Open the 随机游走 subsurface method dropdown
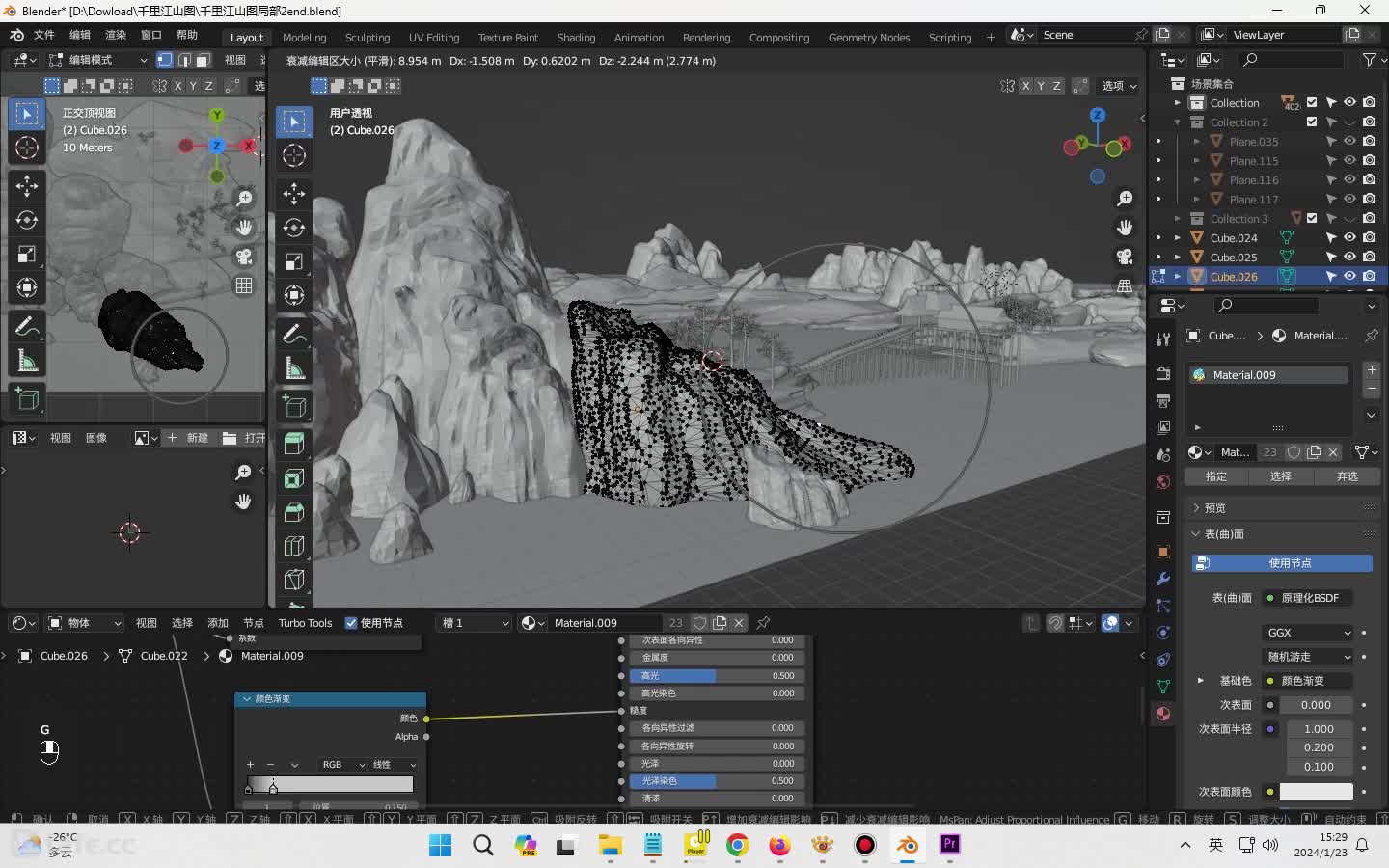Image resolution: width=1389 pixels, height=868 pixels. 1308,657
